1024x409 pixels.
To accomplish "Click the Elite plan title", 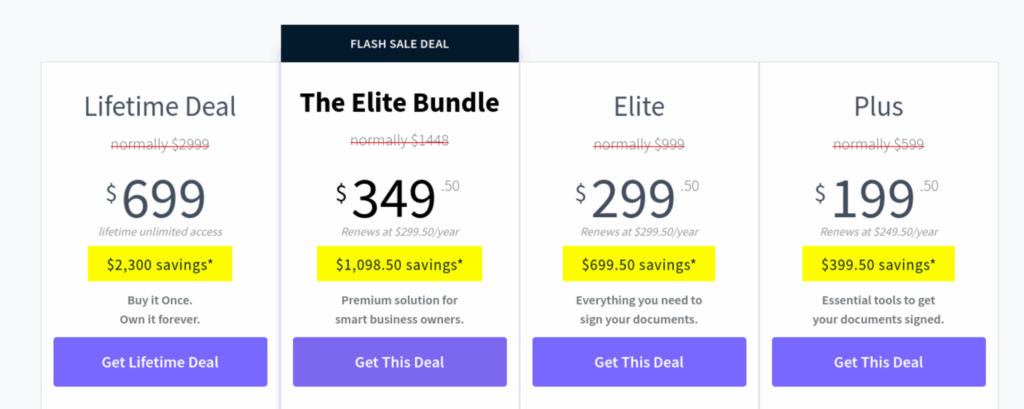I will tap(639, 106).
